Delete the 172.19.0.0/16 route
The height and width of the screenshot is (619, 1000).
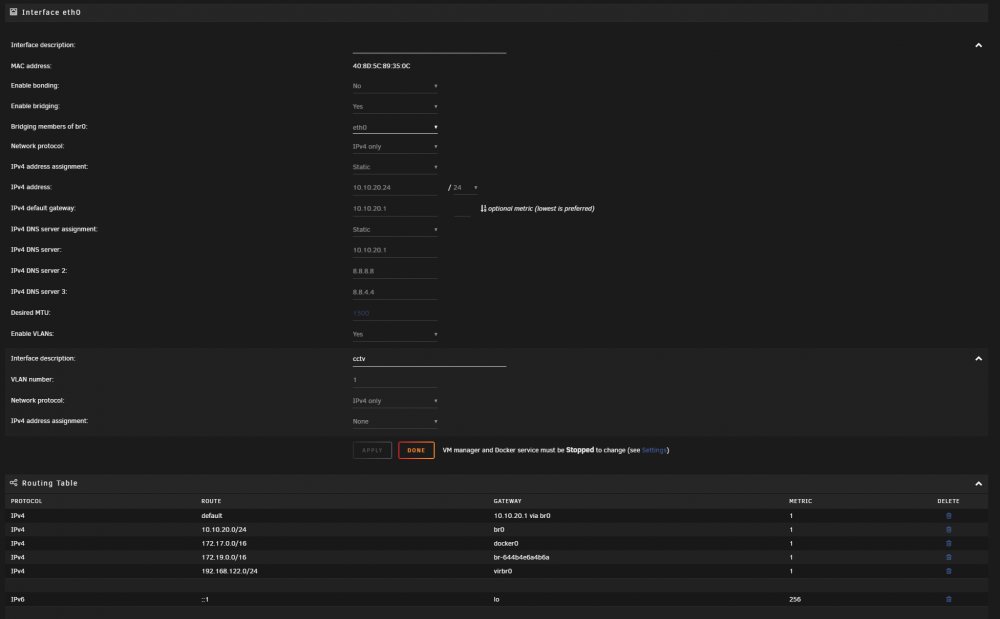click(948, 557)
